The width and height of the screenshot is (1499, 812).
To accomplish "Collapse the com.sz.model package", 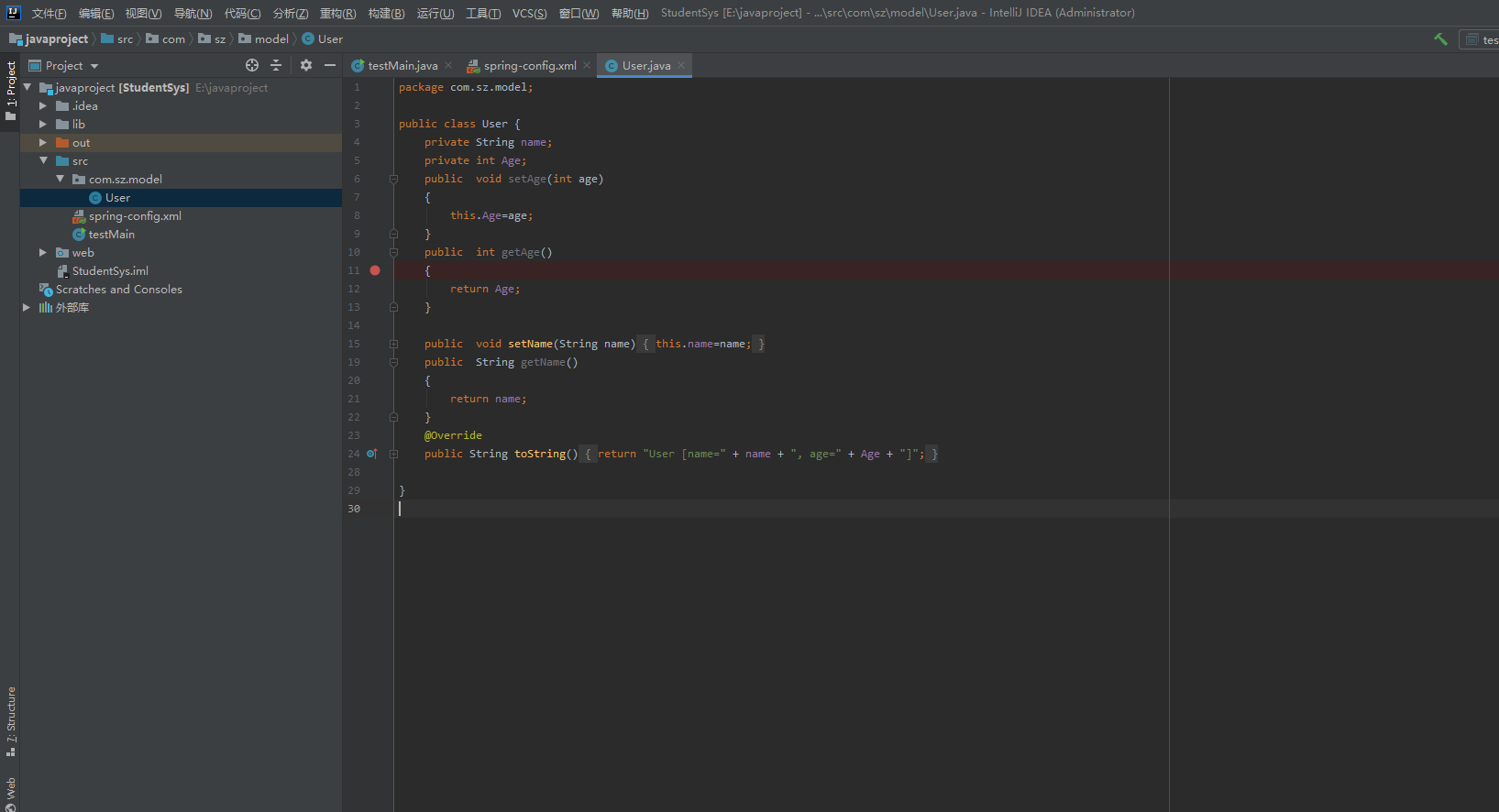I will (61, 179).
